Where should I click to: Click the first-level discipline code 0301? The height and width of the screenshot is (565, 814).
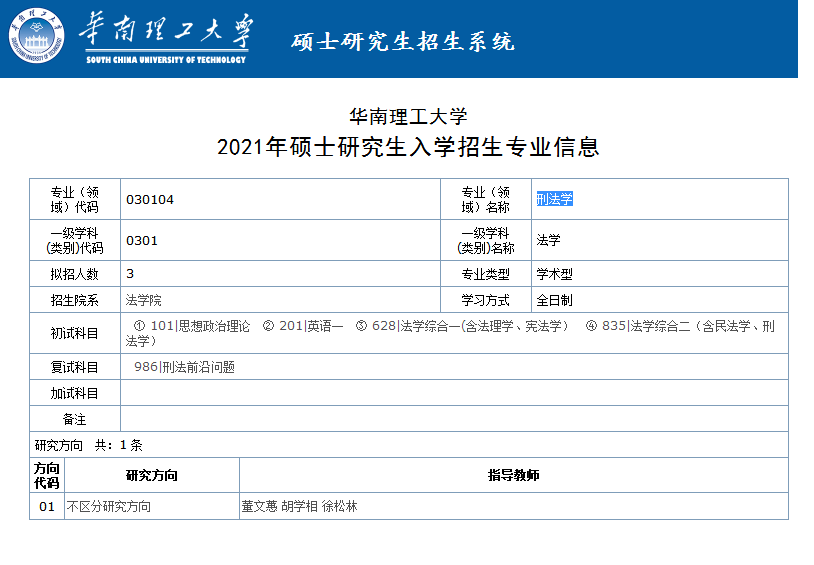pos(142,240)
